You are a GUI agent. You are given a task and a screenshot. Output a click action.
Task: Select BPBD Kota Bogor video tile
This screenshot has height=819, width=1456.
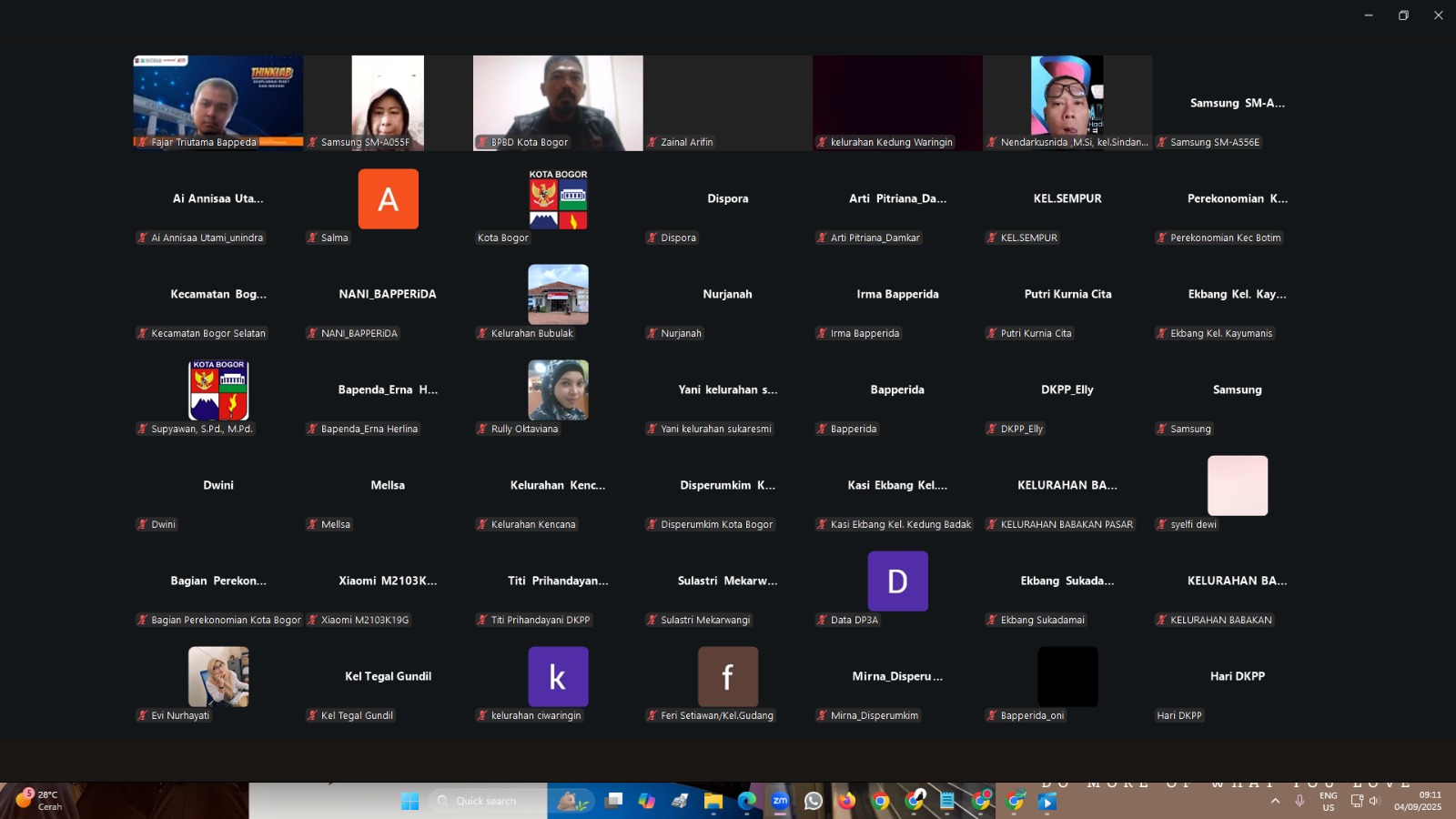pyautogui.click(x=557, y=102)
